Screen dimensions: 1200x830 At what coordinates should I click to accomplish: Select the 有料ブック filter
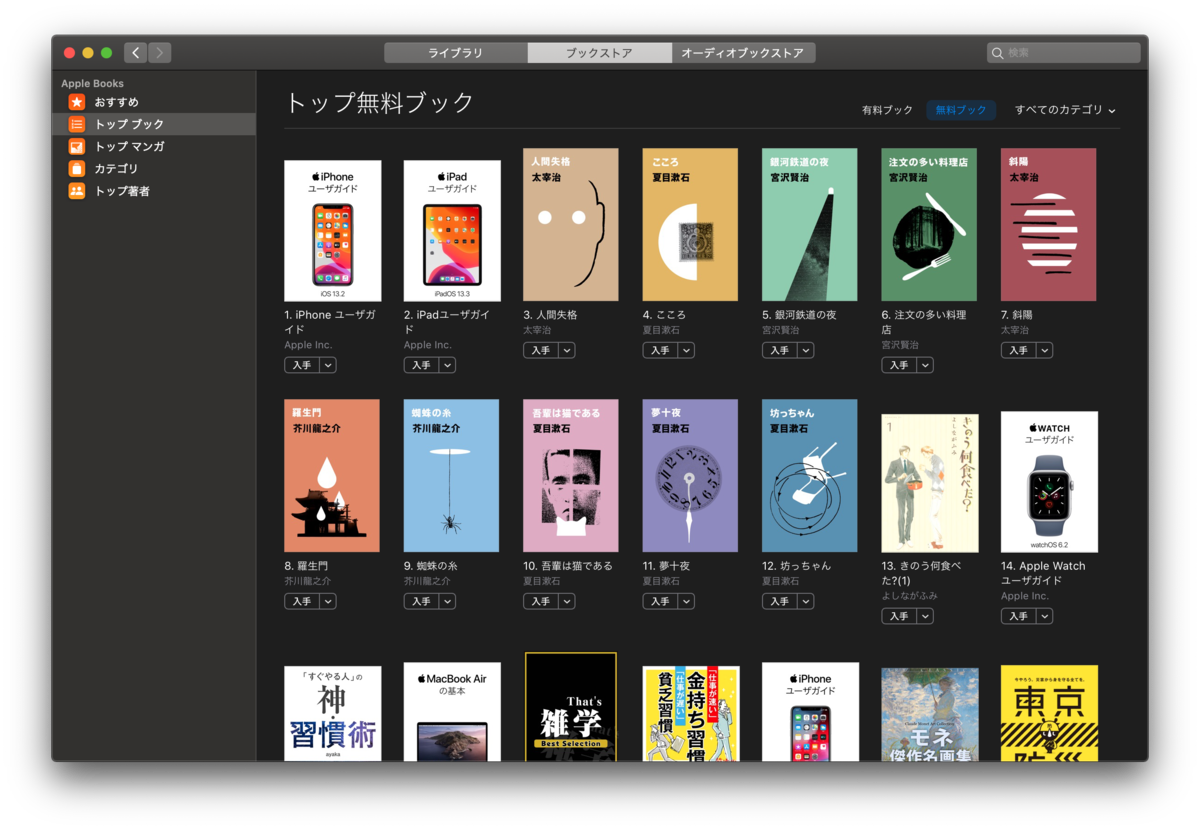click(888, 110)
